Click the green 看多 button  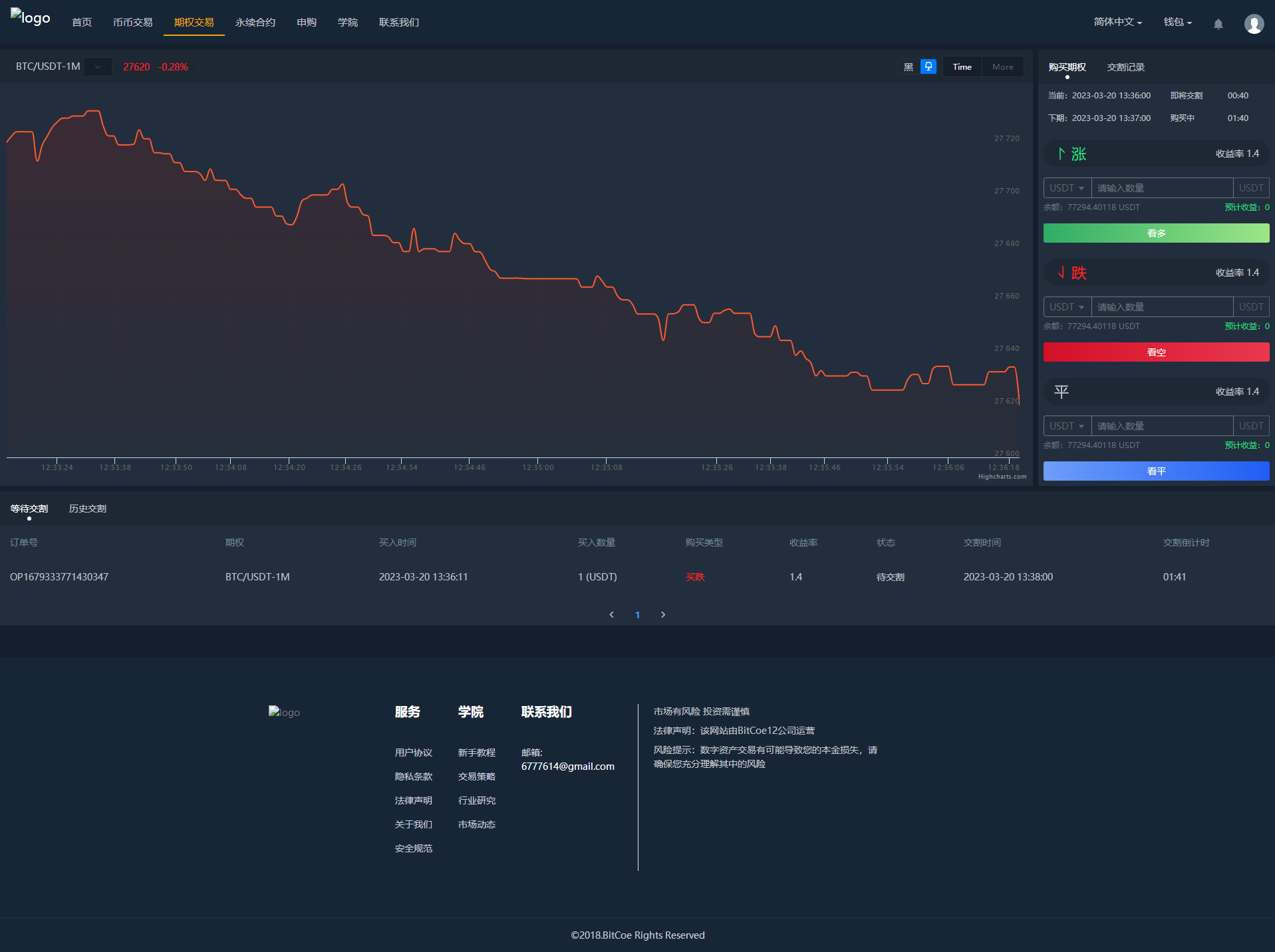pos(1156,233)
